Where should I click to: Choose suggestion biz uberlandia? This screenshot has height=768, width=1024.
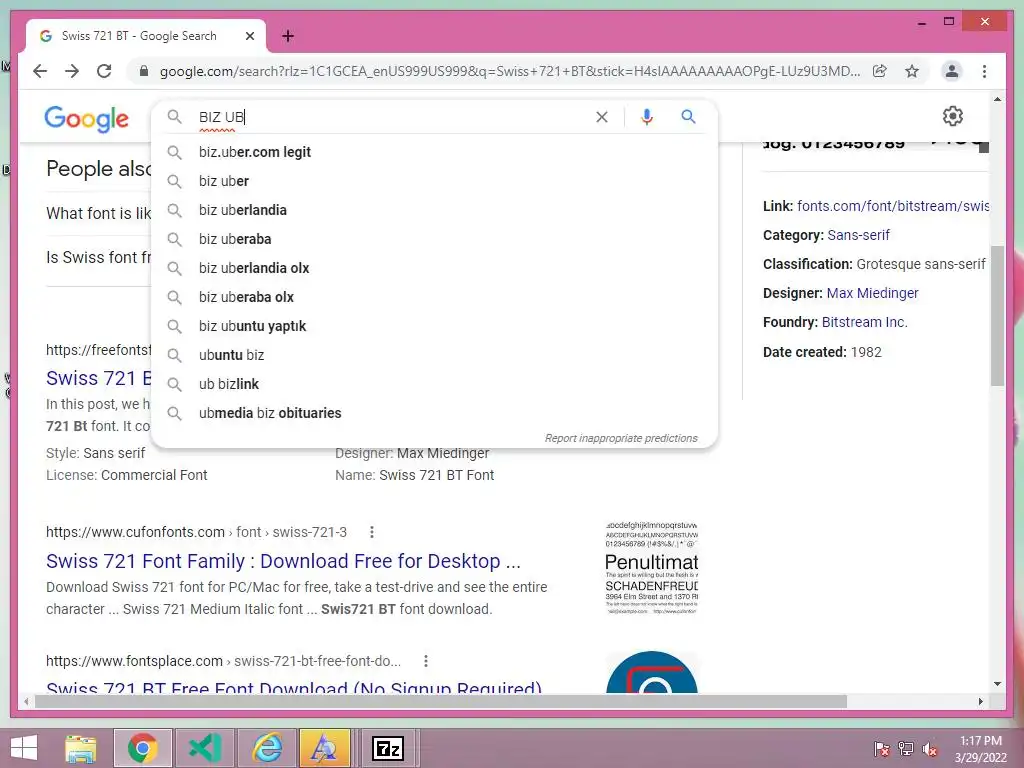[x=434, y=210]
